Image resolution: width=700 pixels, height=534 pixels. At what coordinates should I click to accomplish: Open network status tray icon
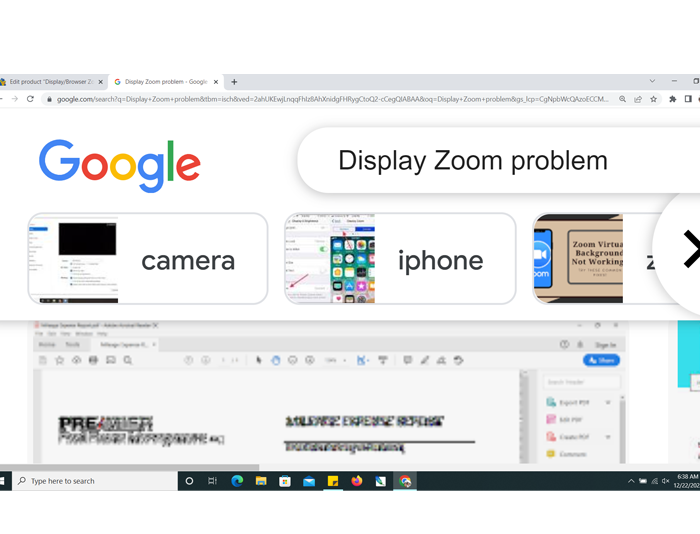pos(654,481)
